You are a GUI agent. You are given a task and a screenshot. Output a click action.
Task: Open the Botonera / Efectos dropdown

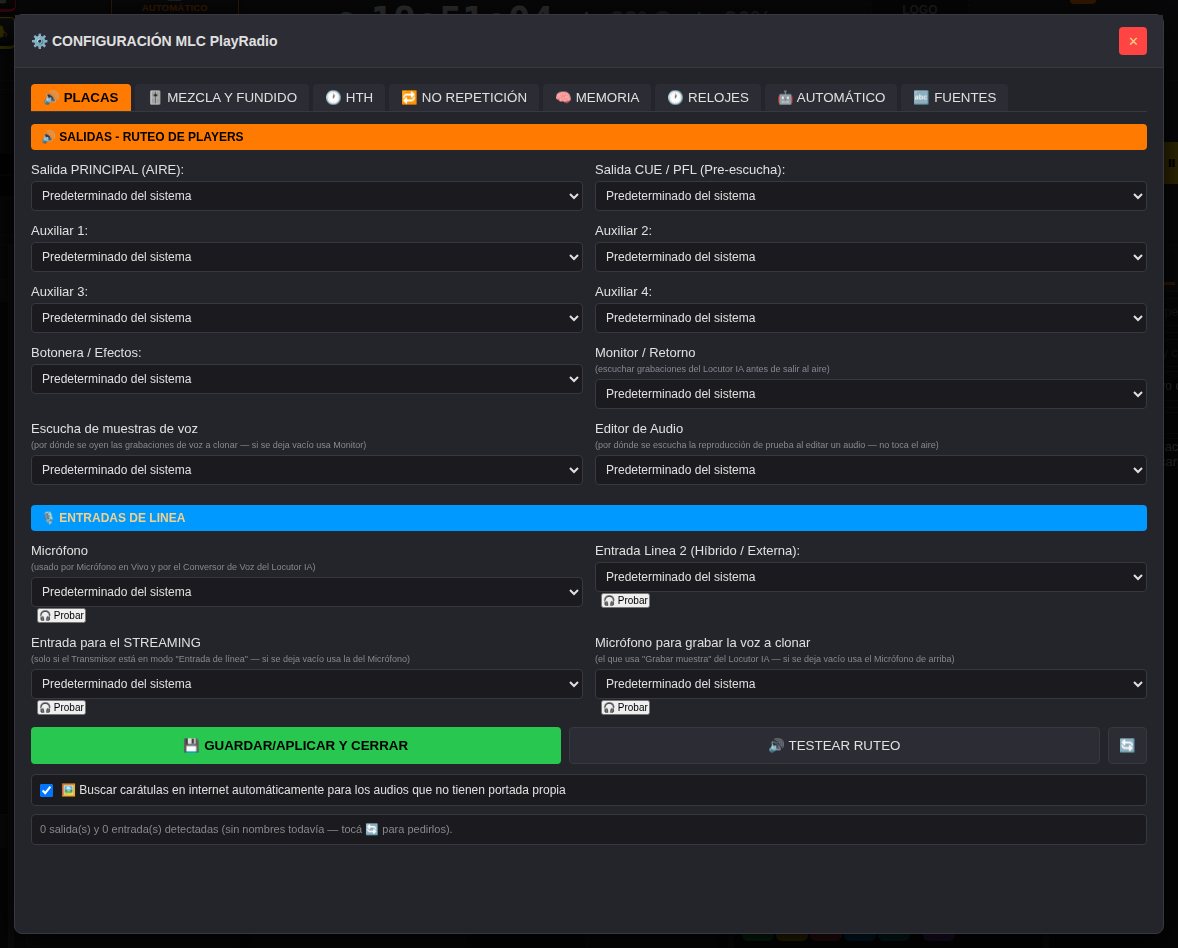[307, 379]
